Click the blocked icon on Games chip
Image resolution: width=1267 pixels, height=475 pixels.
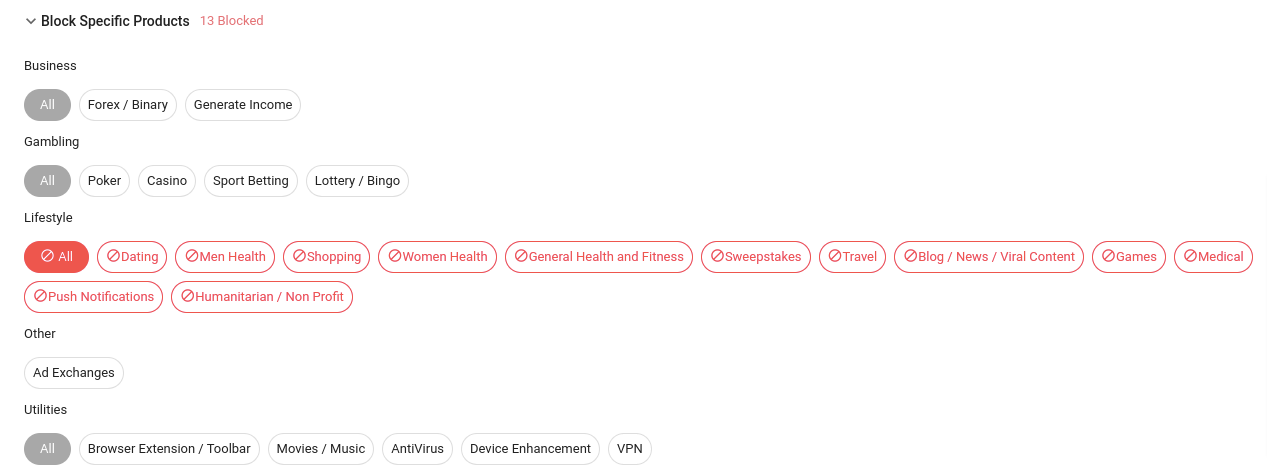(x=1108, y=256)
